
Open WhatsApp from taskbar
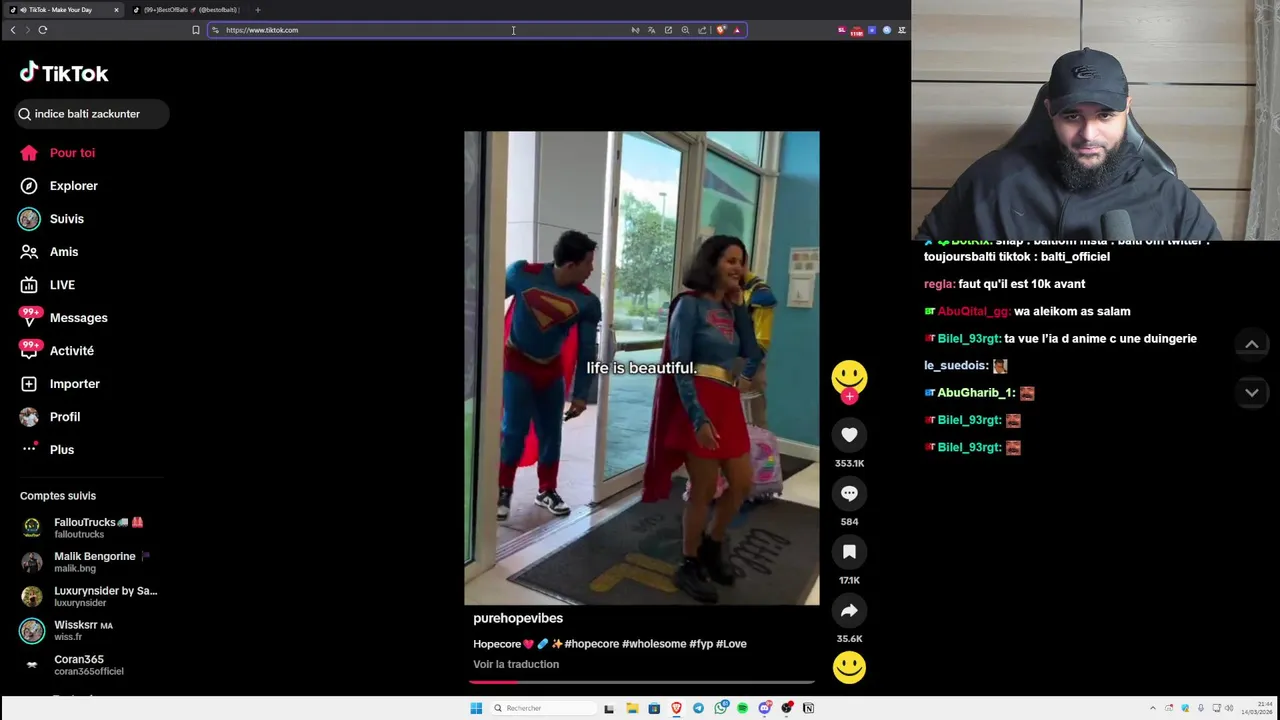[x=721, y=708]
